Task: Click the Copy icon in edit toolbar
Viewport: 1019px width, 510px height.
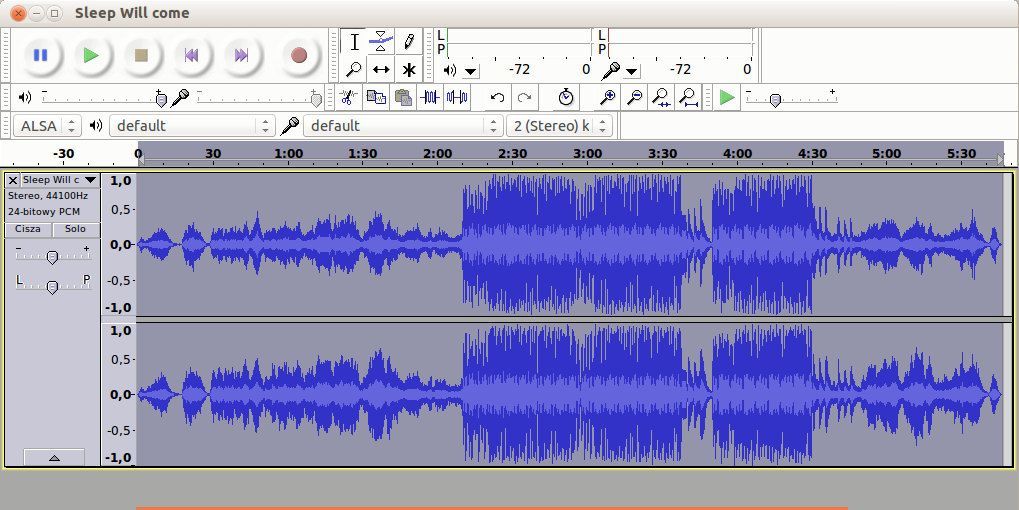Action: 376,97
